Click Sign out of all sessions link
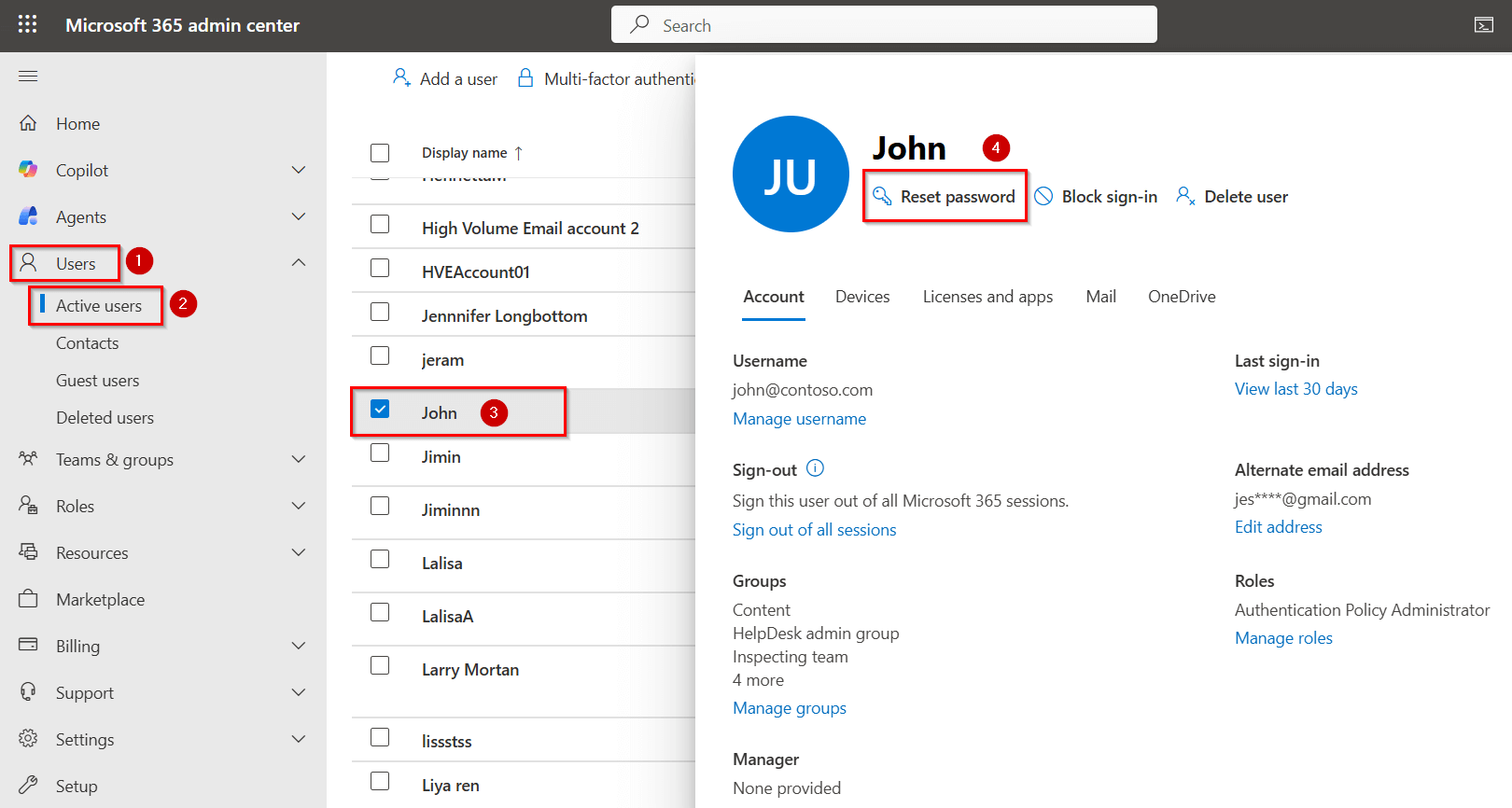Screen dimensions: 1512x808 (x=815, y=530)
